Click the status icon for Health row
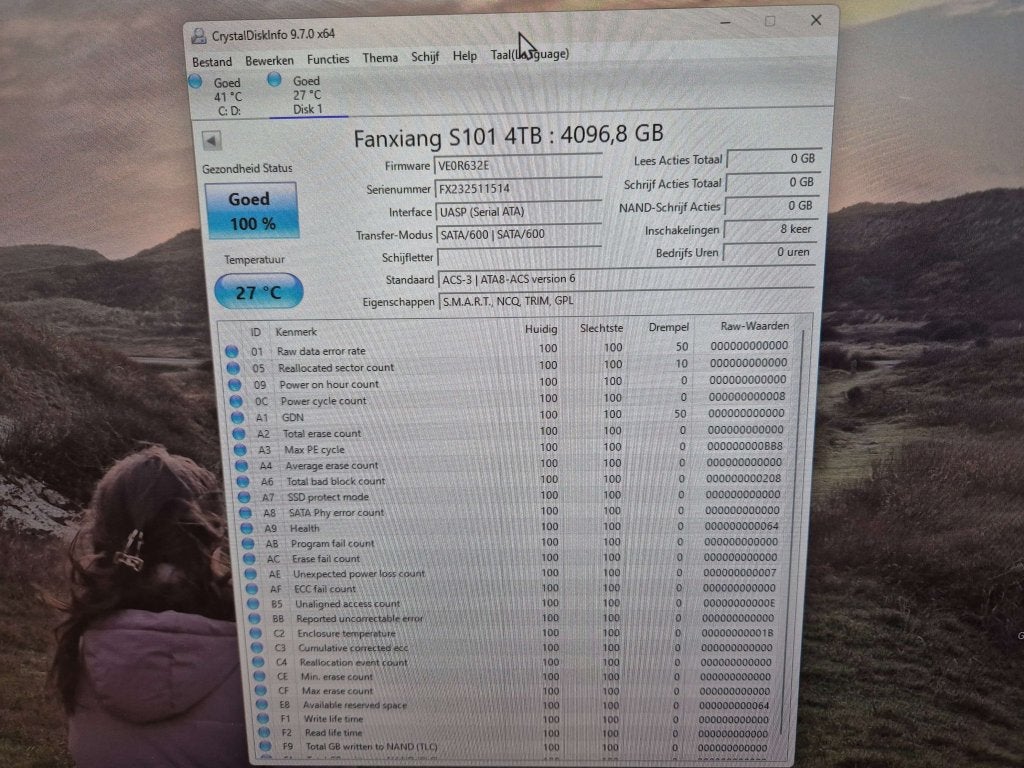1024x768 pixels. click(x=247, y=528)
